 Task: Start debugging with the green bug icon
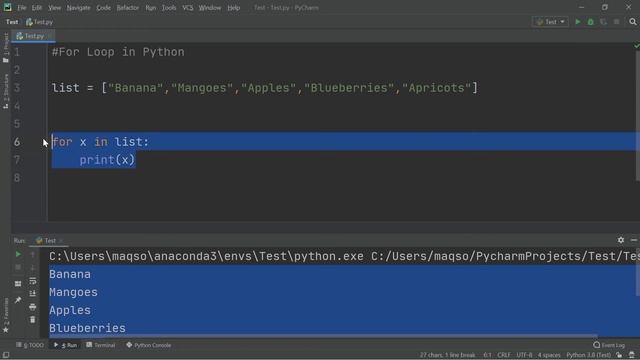coord(590,22)
